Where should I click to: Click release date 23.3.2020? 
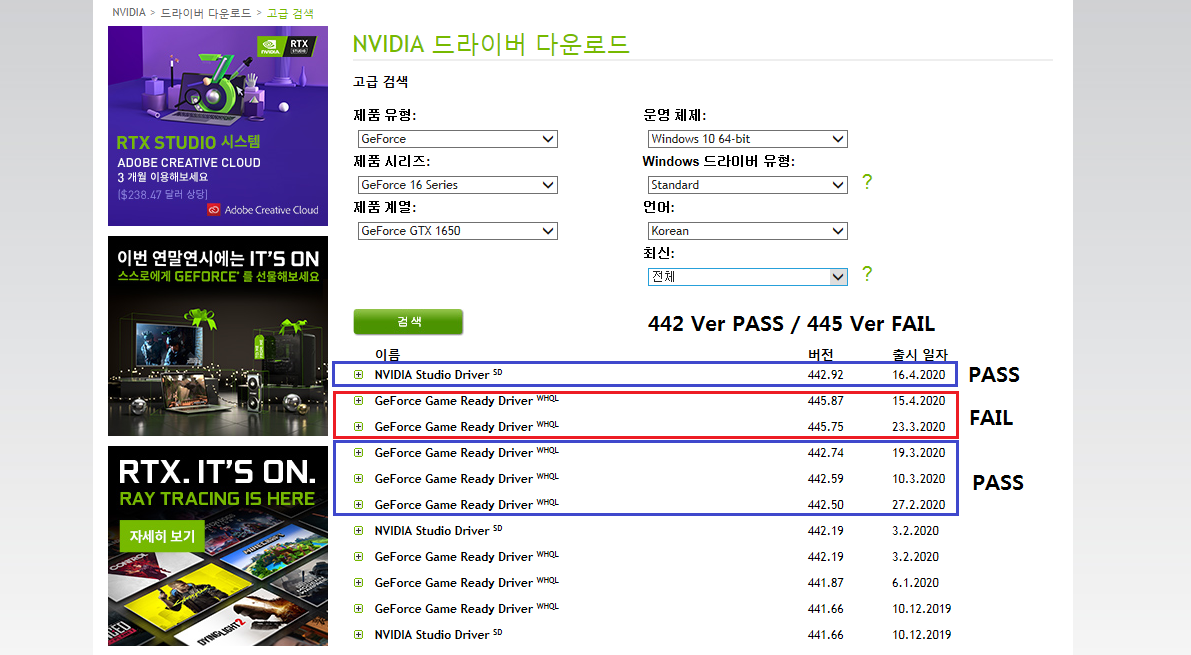(918, 426)
